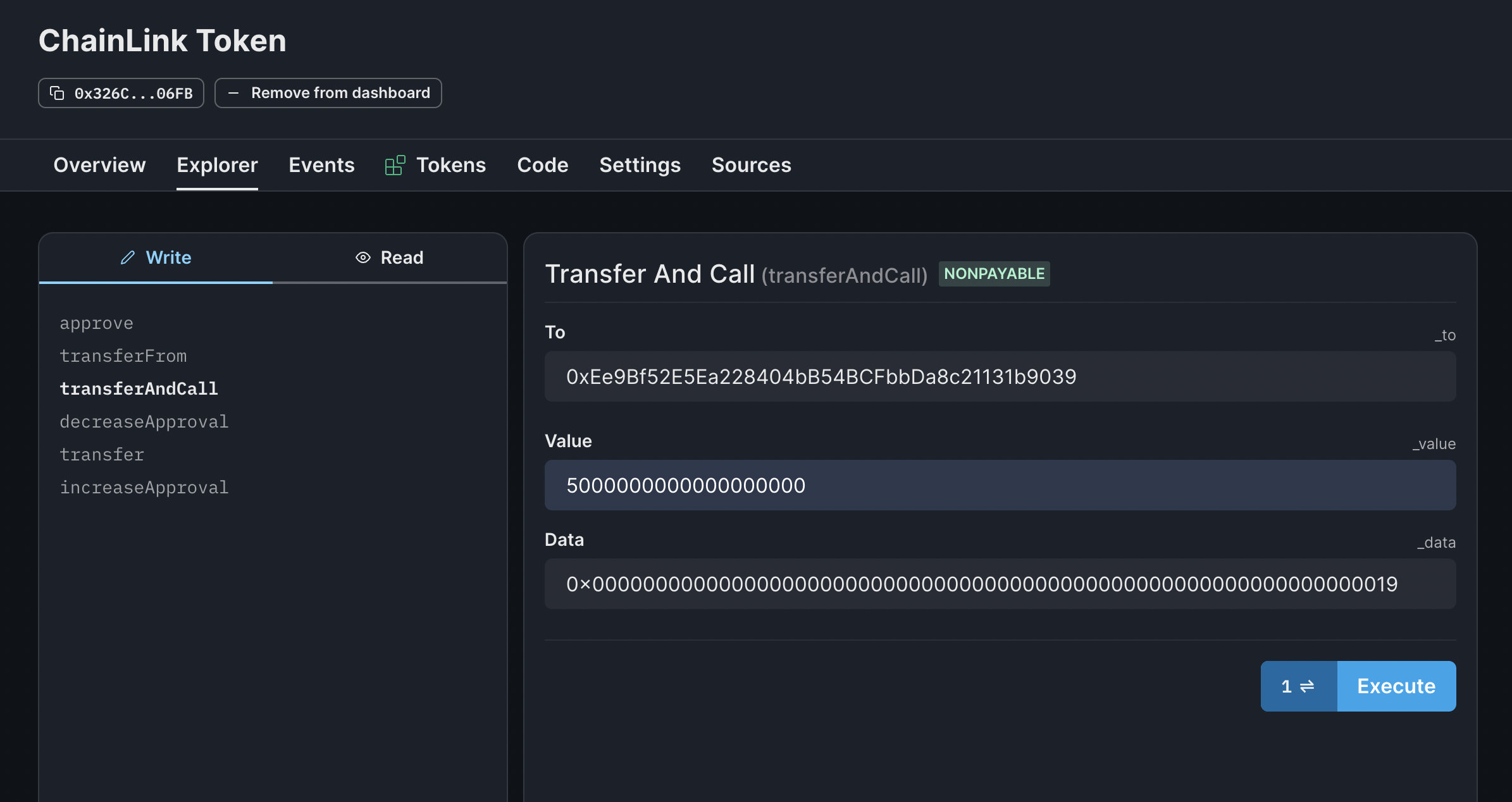Click the green grid icon next to Tokens
The width and height of the screenshot is (1512, 802).
click(x=395, y=164)
